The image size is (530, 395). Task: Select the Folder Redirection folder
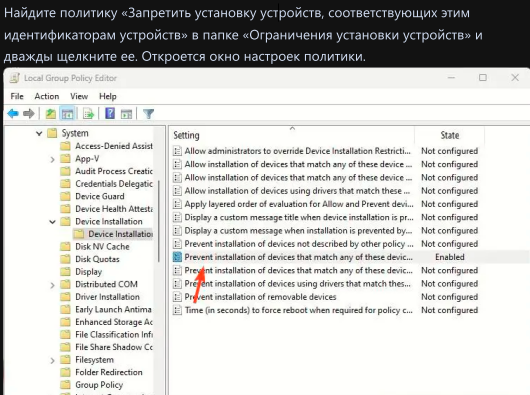[x=101, y=372]
